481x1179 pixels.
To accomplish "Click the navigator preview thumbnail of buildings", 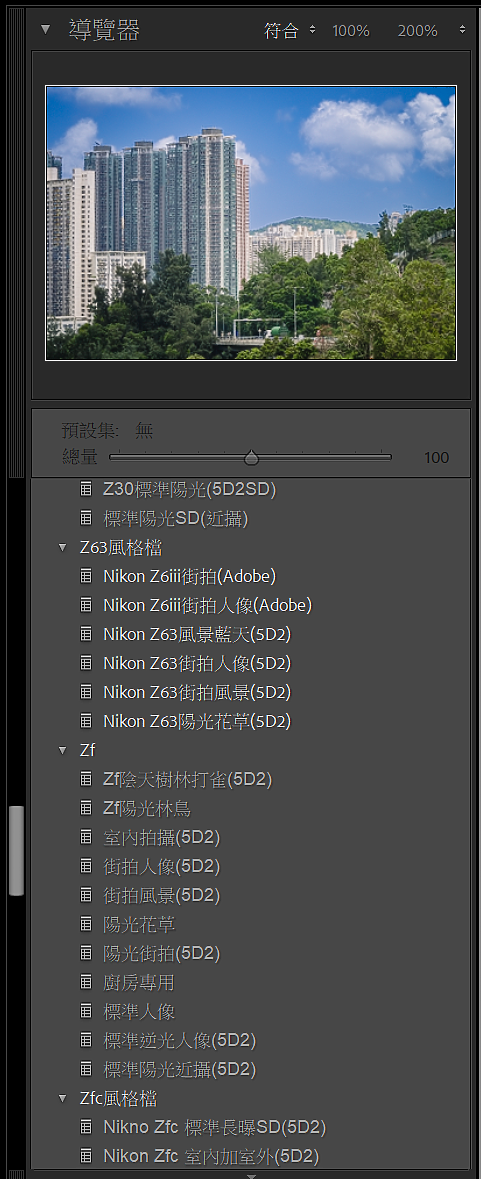I will point(251,223).
